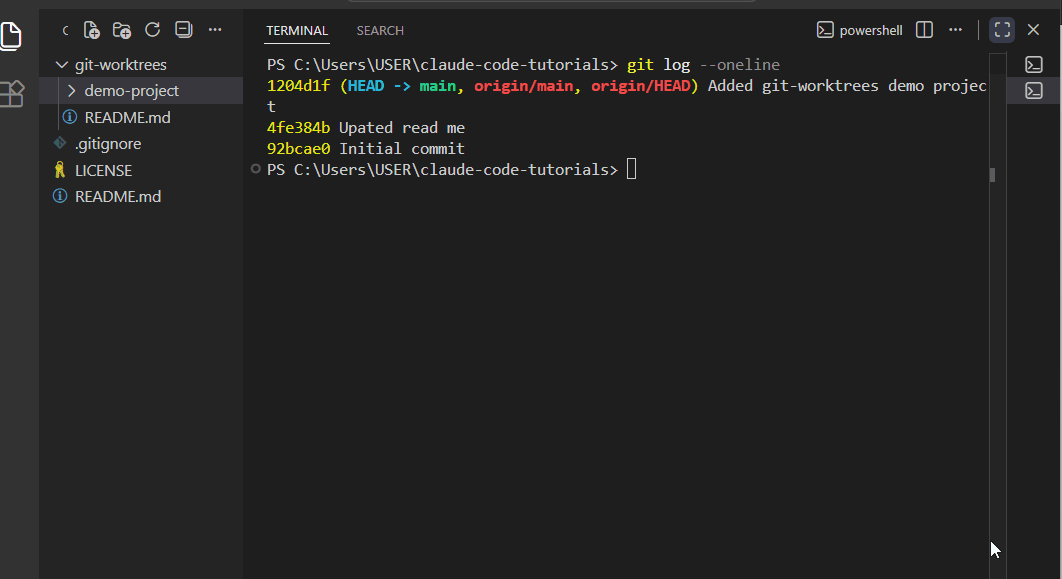Screen dimensions: 1062x579
Task: Toggle maximize panel size for the terminal
Action: (1001, 29)
